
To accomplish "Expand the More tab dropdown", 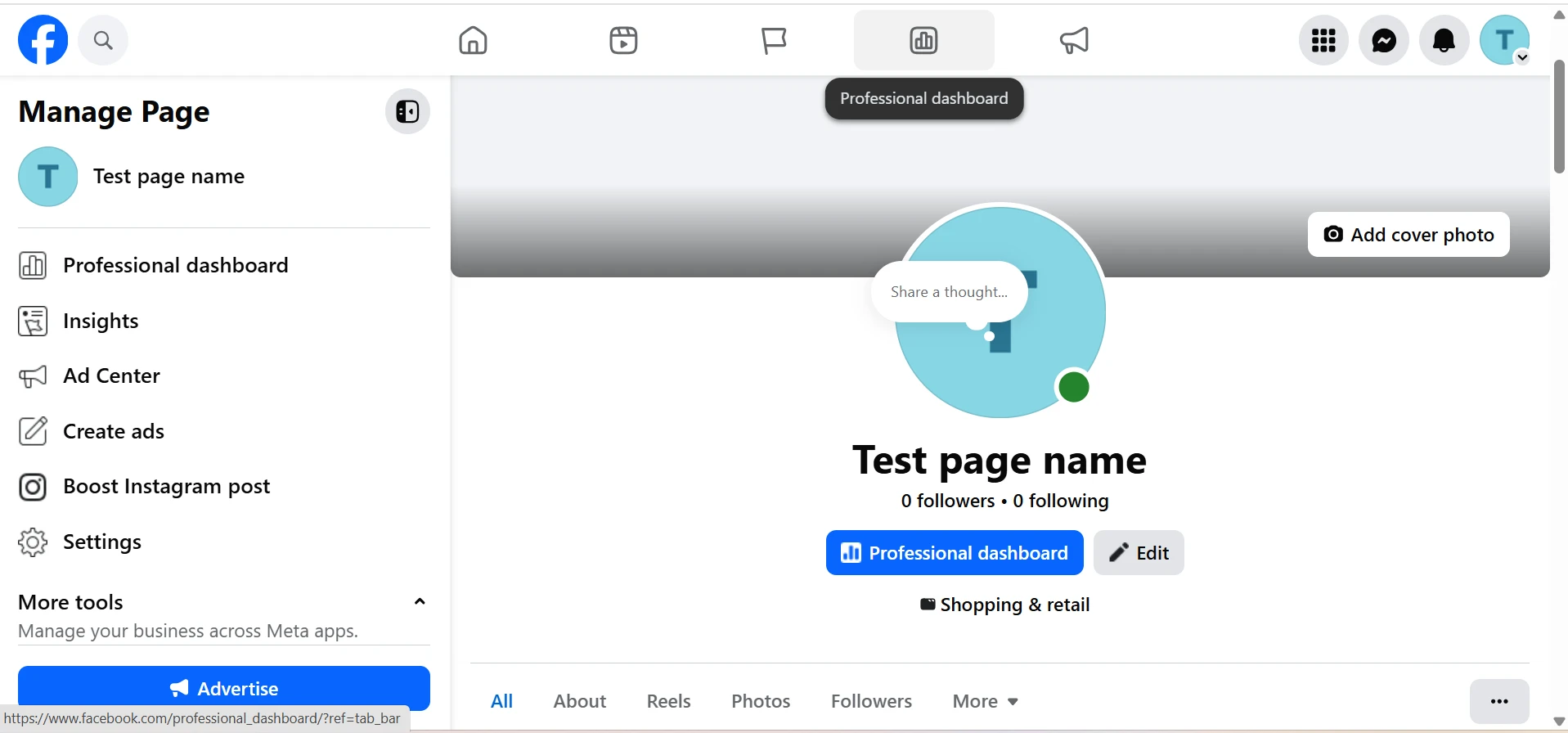I will click(x=985, y=701).
